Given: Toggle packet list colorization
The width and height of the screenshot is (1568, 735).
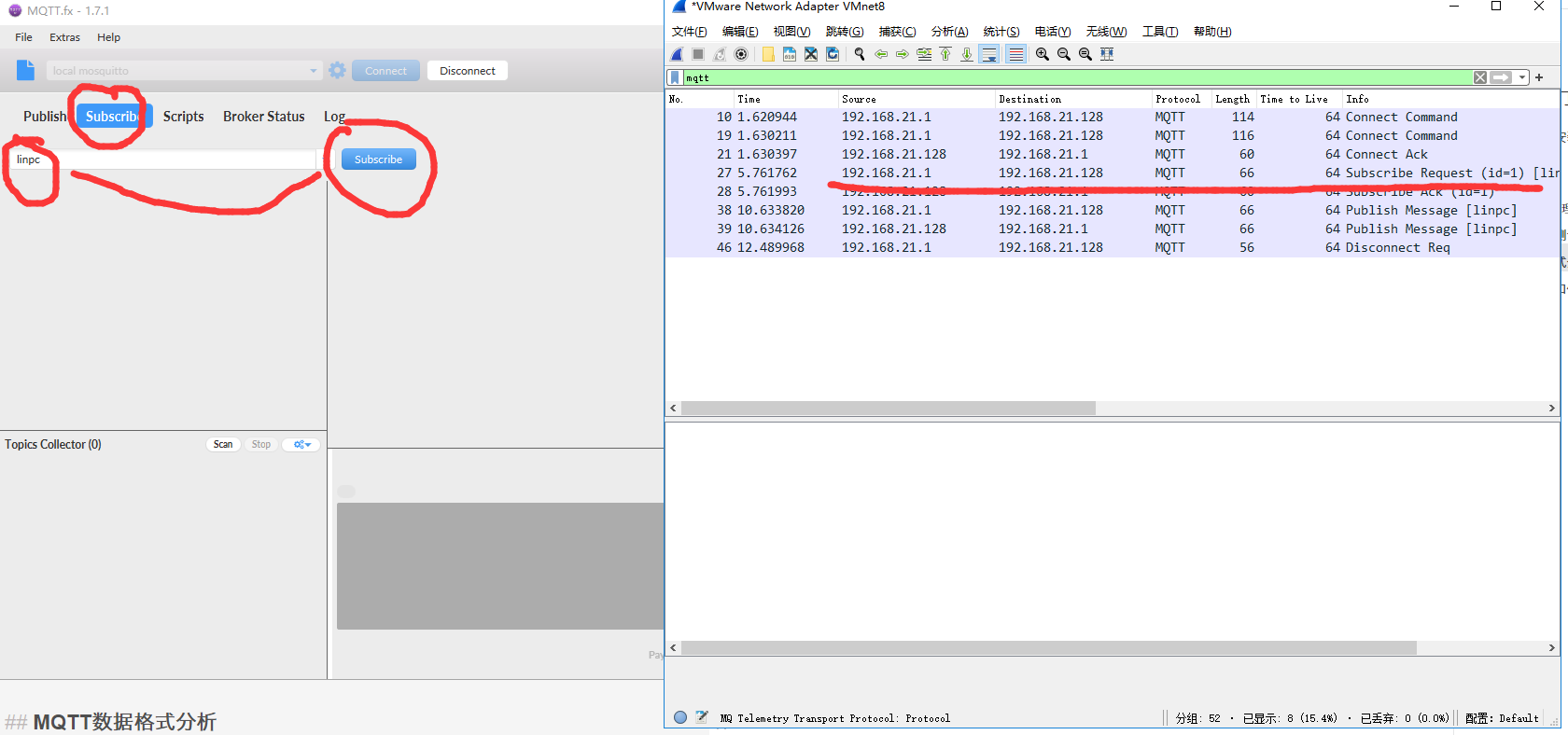Looking at the screenshot, I should coord(1015,54).
